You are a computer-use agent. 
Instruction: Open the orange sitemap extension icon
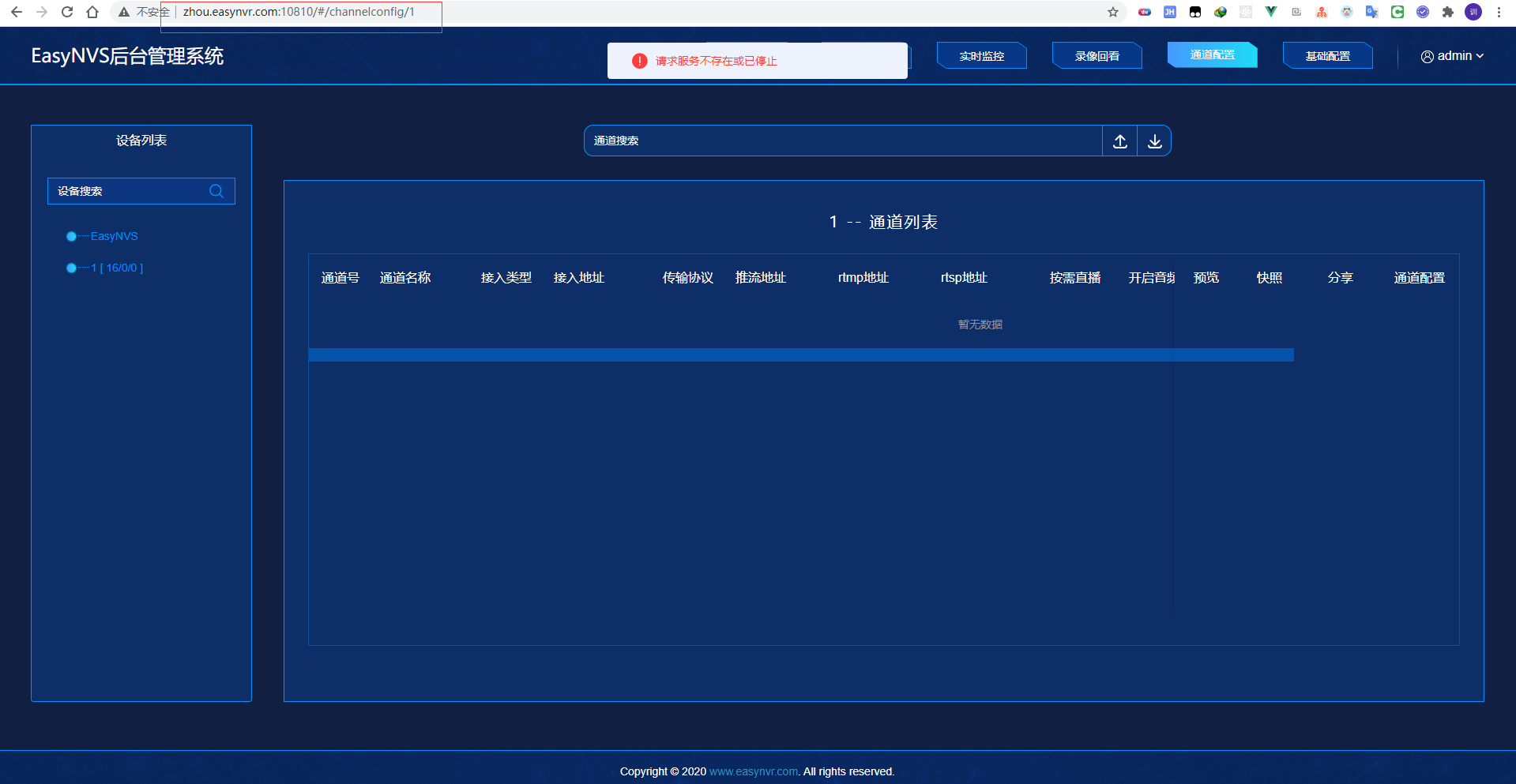click(x=1322, y=12)
